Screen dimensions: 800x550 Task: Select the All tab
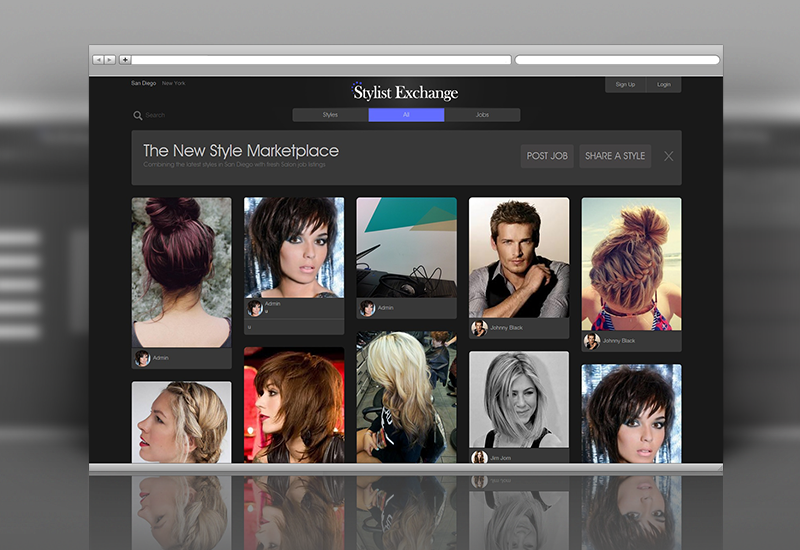[x=406, y=115]
